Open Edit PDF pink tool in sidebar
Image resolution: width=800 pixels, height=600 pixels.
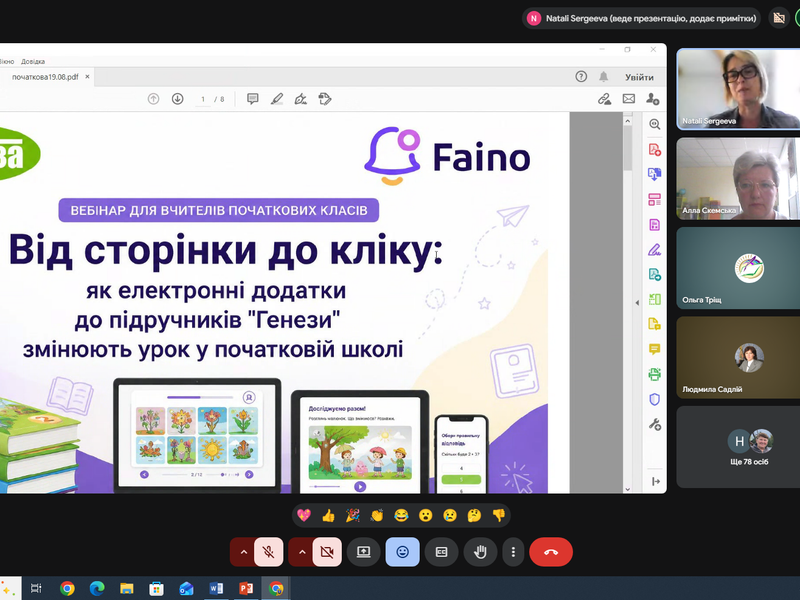pyautogui.click(x=655, y=224)
